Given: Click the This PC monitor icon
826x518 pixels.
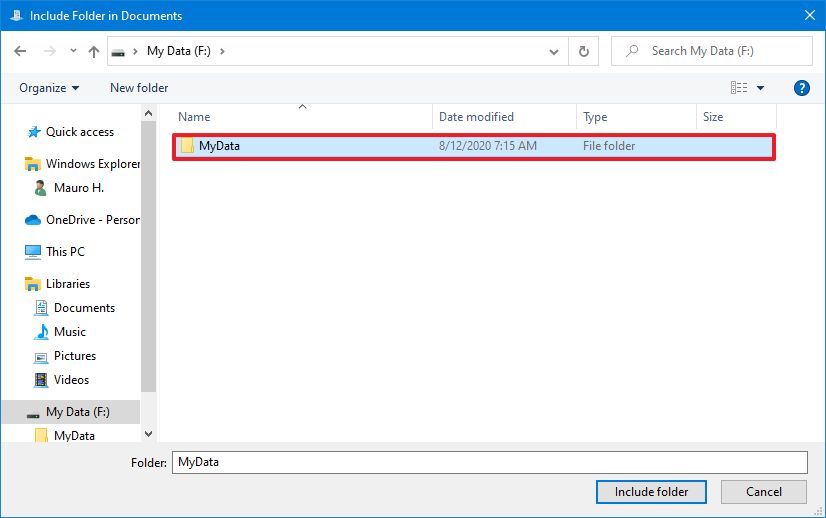Looking at the screenshot, I should pos(33,252).
